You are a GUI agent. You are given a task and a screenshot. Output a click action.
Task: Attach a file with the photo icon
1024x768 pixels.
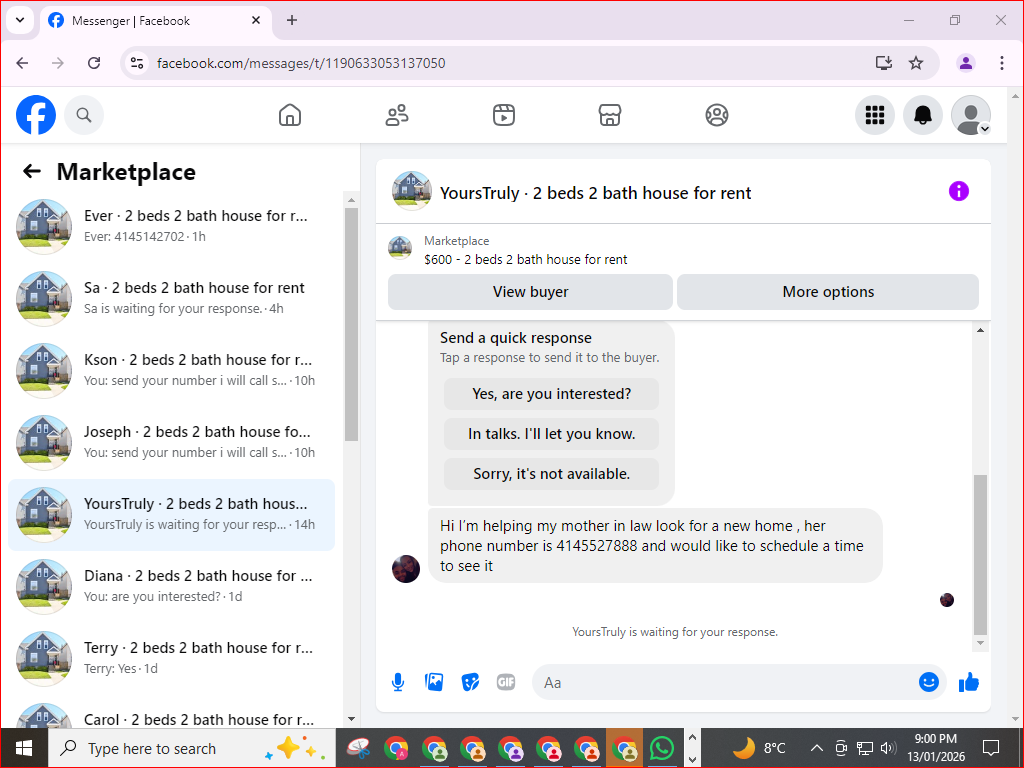pos(434,682)
